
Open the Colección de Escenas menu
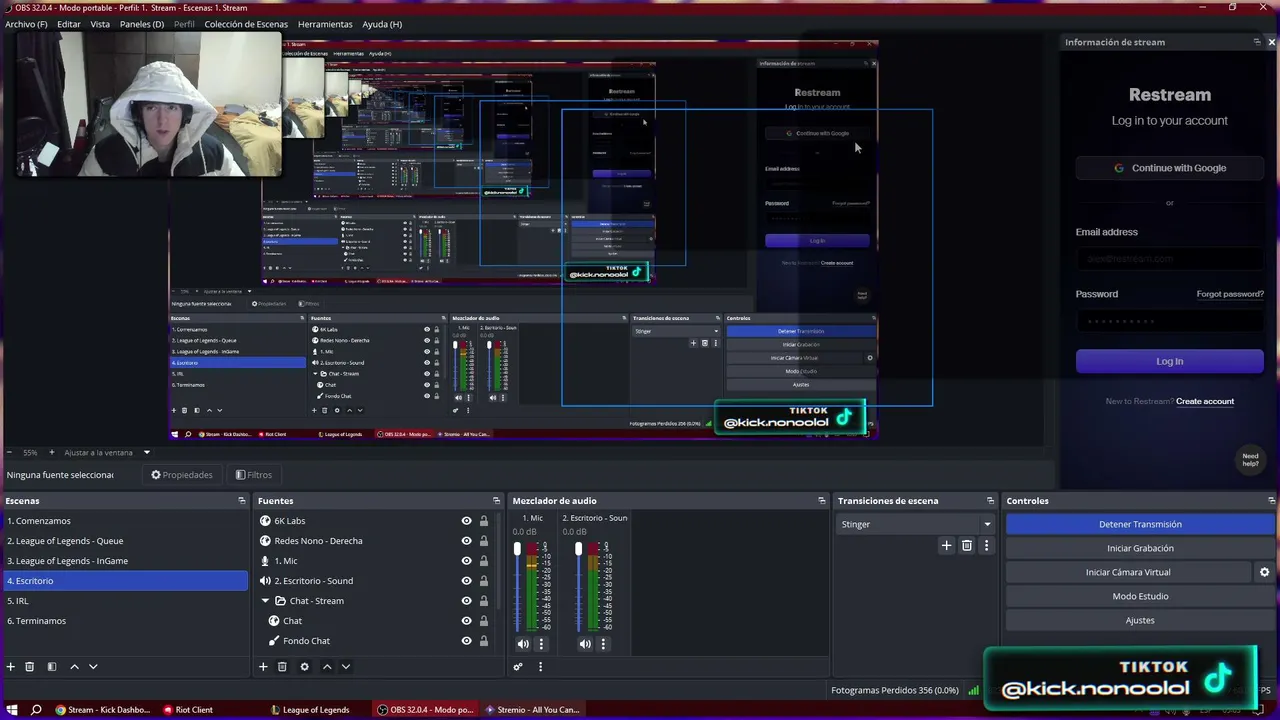246,24
